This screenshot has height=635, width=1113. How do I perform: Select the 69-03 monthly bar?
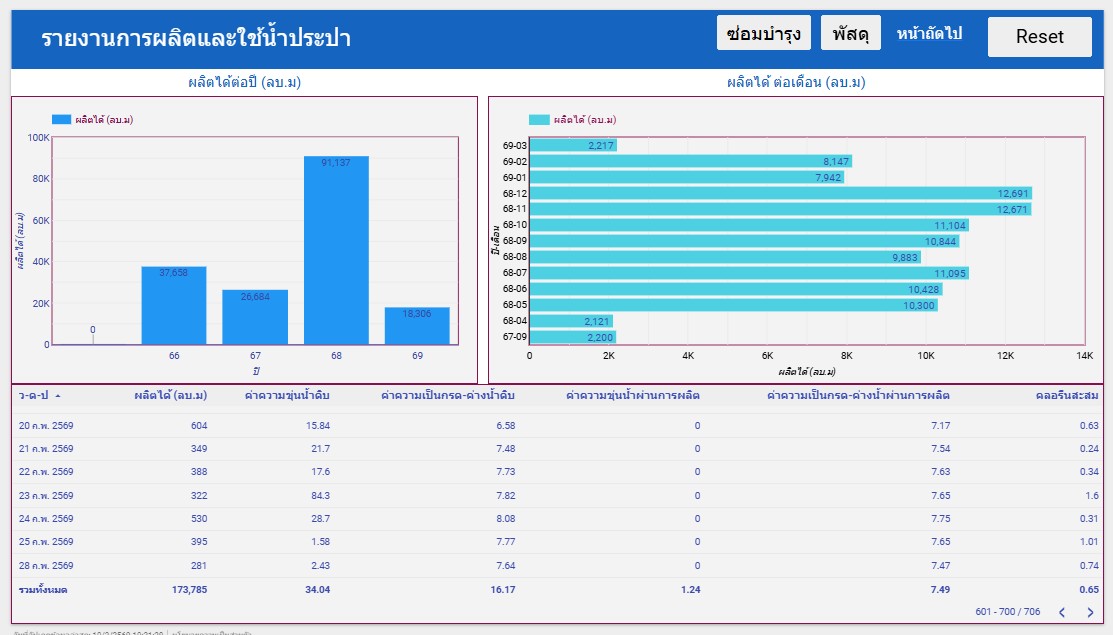pos(573,145)
